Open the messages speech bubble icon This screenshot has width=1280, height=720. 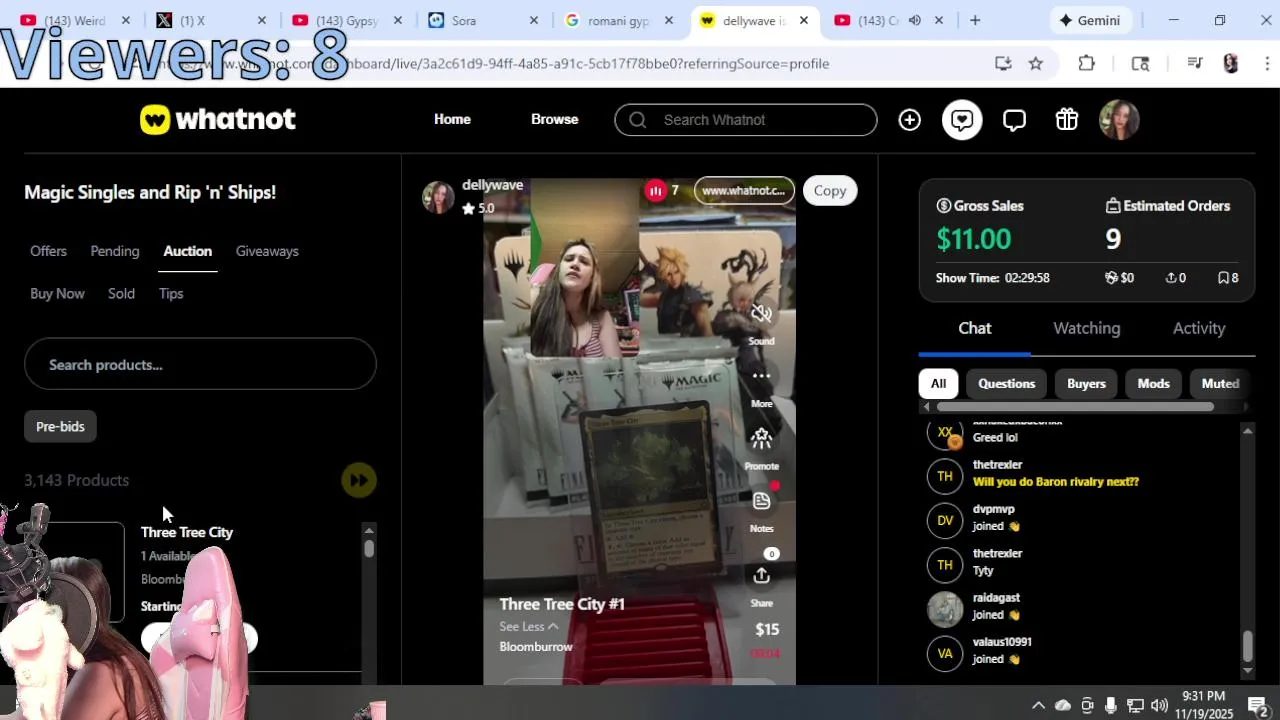pos(1014,120)
